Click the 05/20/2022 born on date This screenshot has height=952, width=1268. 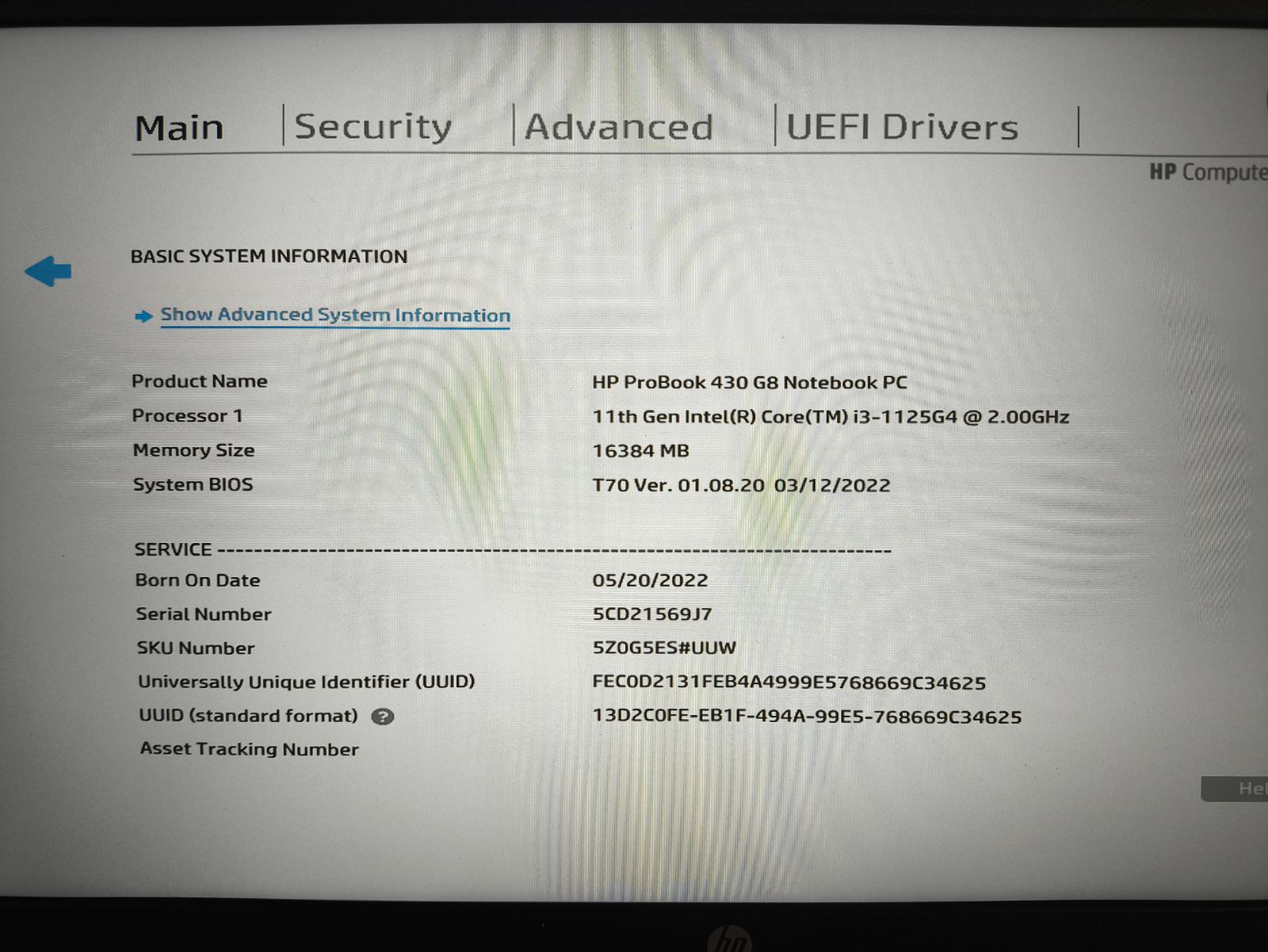coord(651,580)
